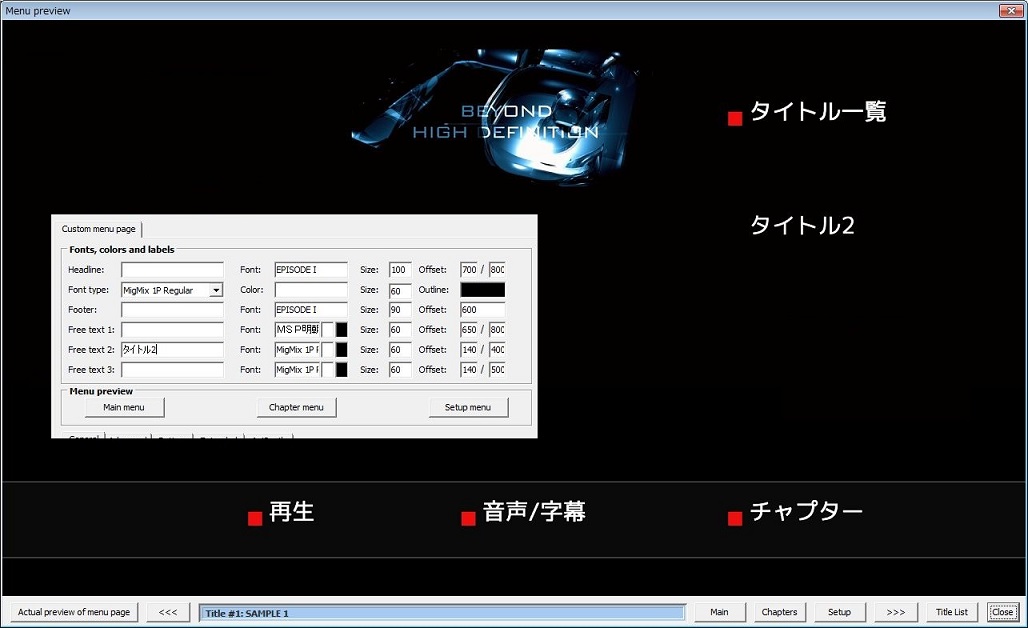Screen dimensions: 1028x628
Task: Pick the black color swatch for Free text 3
Action: 342,370
